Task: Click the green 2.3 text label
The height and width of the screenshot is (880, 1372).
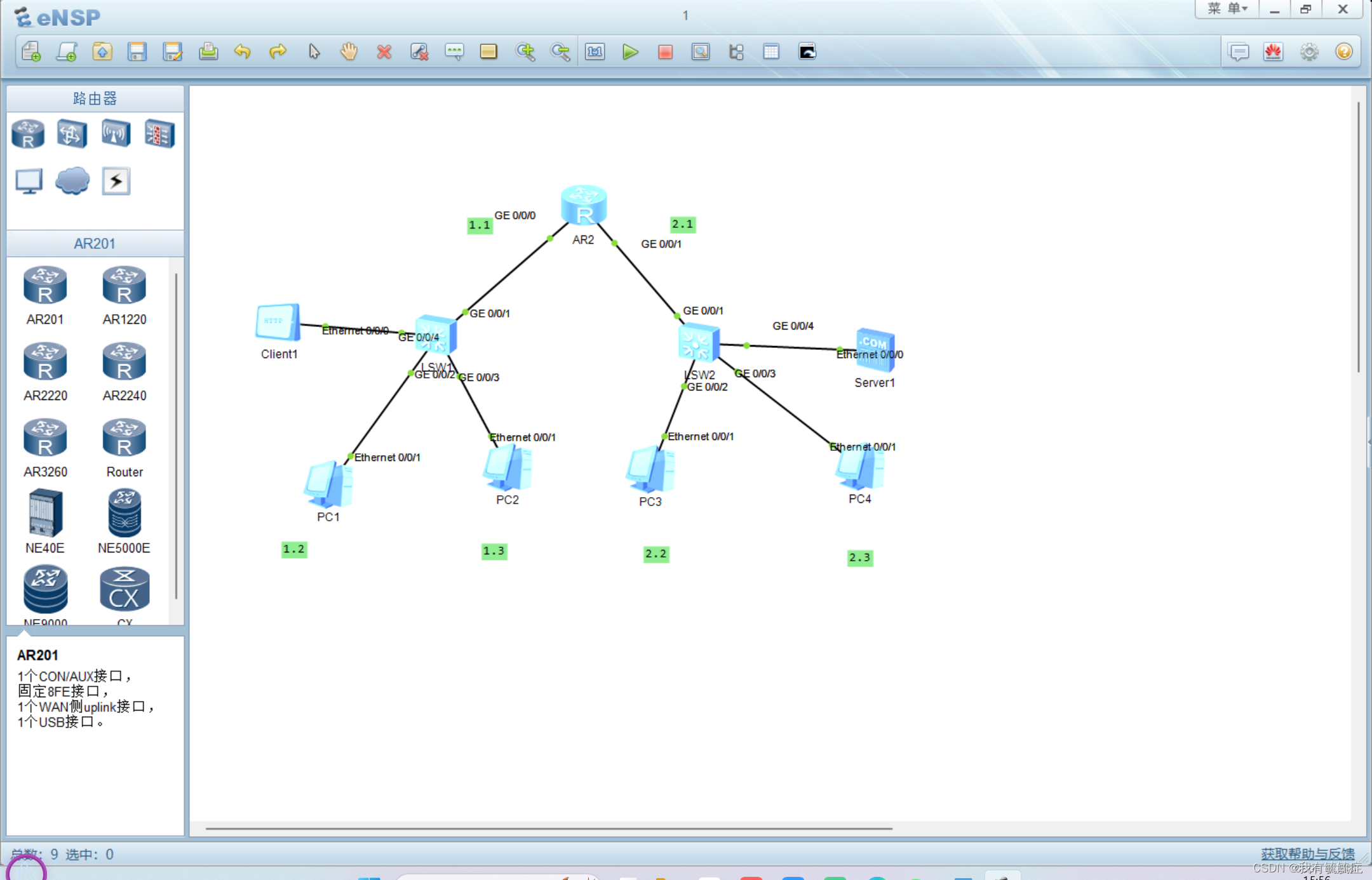Action: pyautogui.click(x=860, y=557)
